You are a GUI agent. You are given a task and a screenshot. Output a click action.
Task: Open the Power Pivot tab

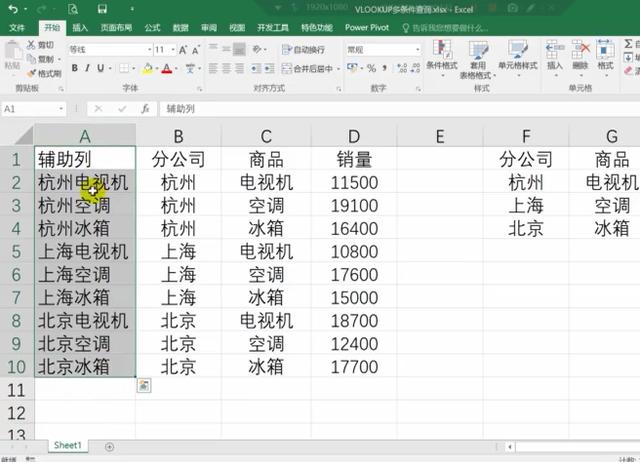(x=367, y=28)
